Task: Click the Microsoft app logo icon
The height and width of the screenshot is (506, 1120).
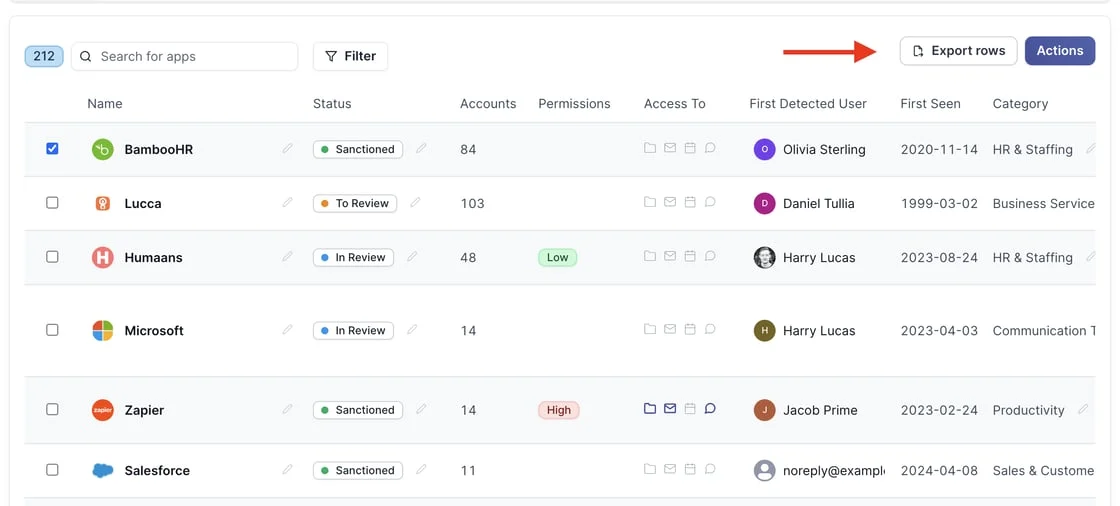Action: (x=103, y=331)
